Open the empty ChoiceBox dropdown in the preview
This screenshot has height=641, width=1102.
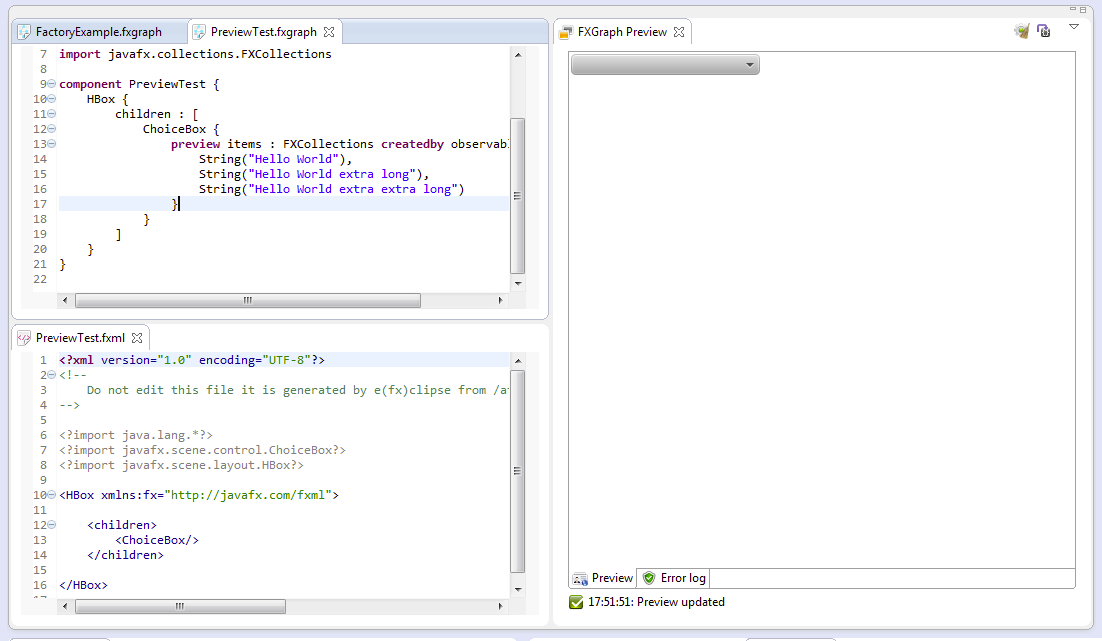(665, 65)
